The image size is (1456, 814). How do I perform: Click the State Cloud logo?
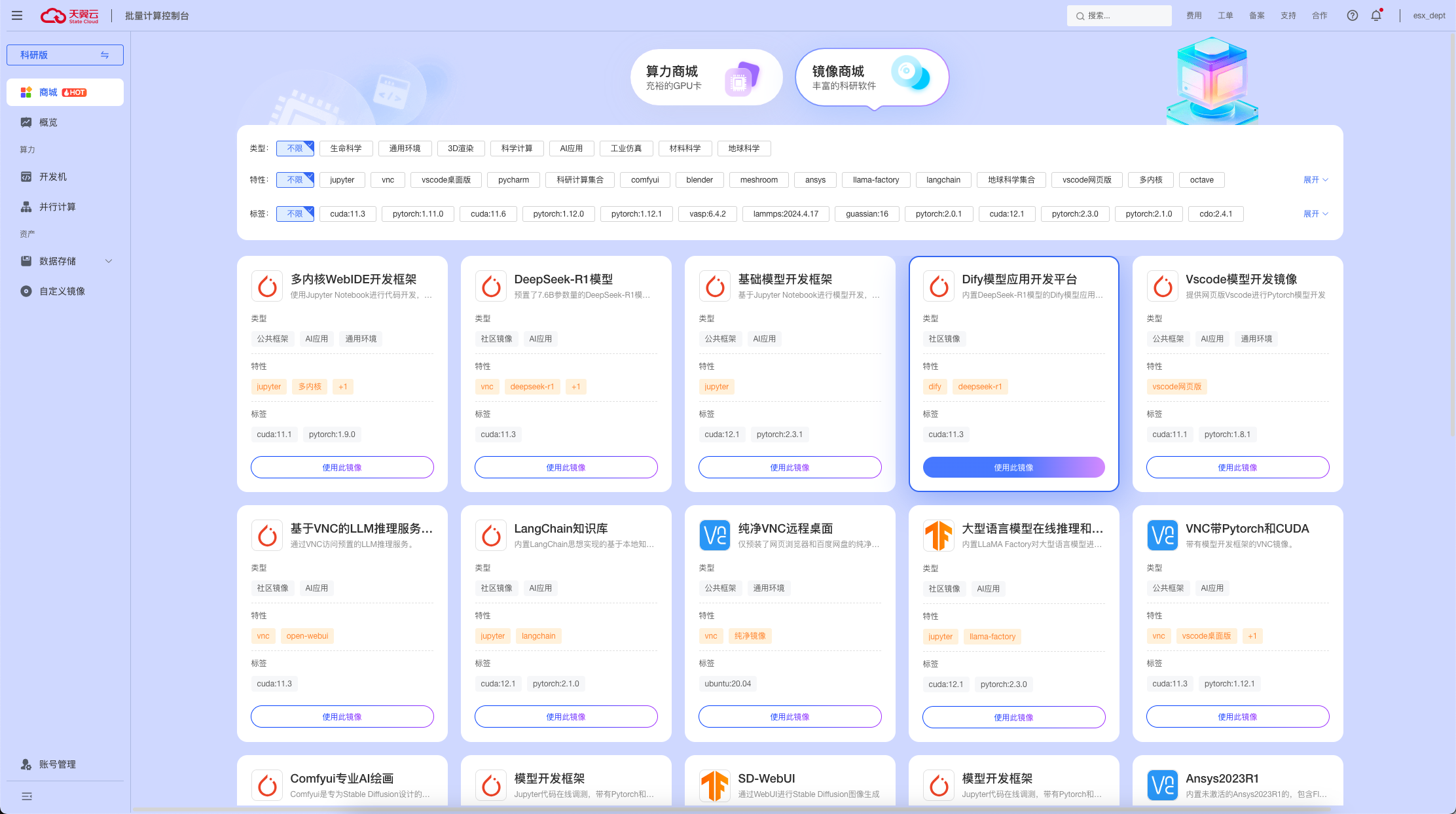69,16
